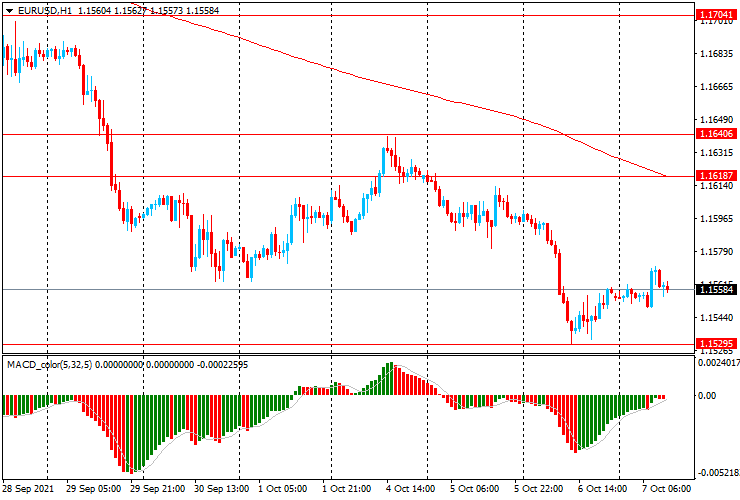This screenshot has height=500, width=740.
Task: Select the EURUSD,H1 chart title text
Action: (45, 10)
